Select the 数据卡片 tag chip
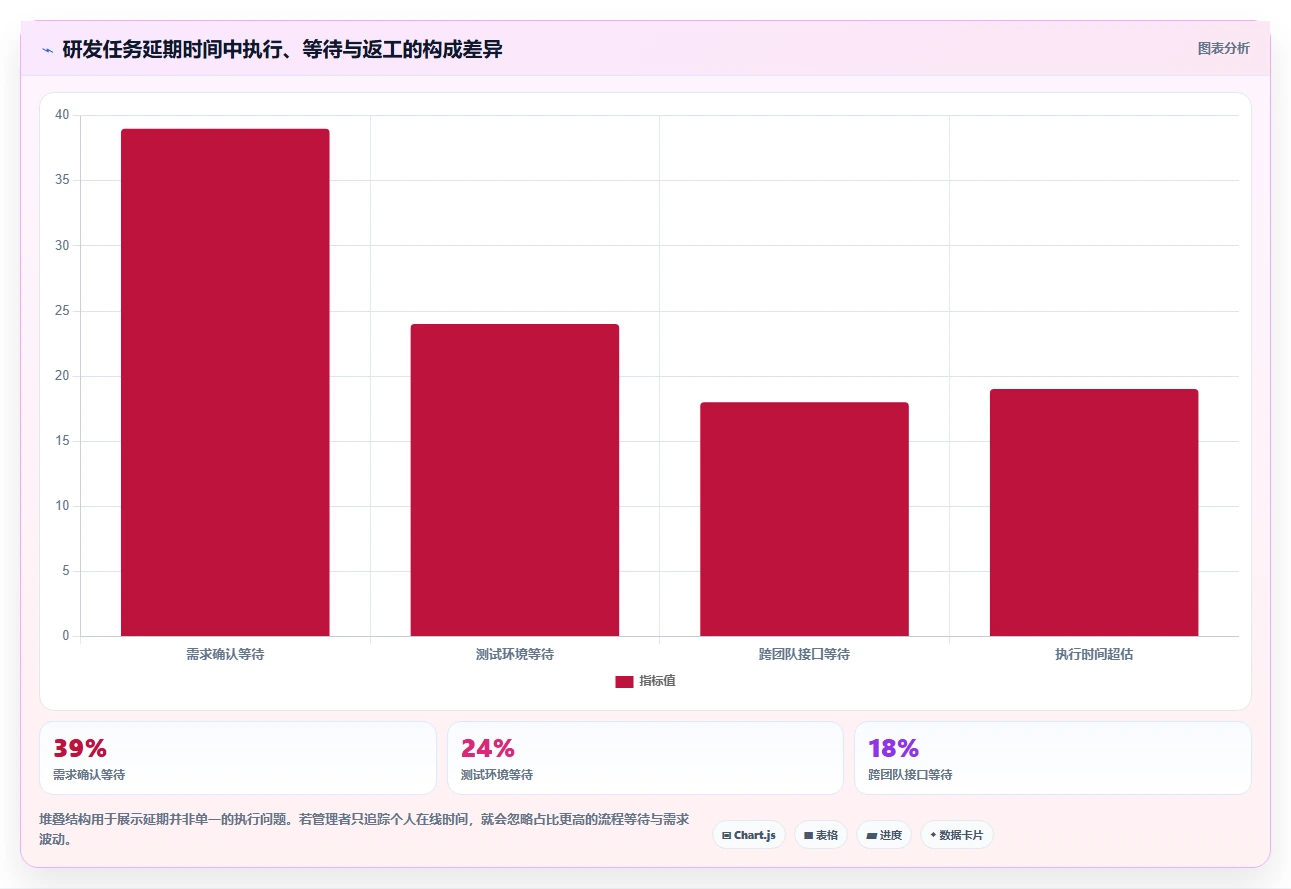 (x=957, y=835)
